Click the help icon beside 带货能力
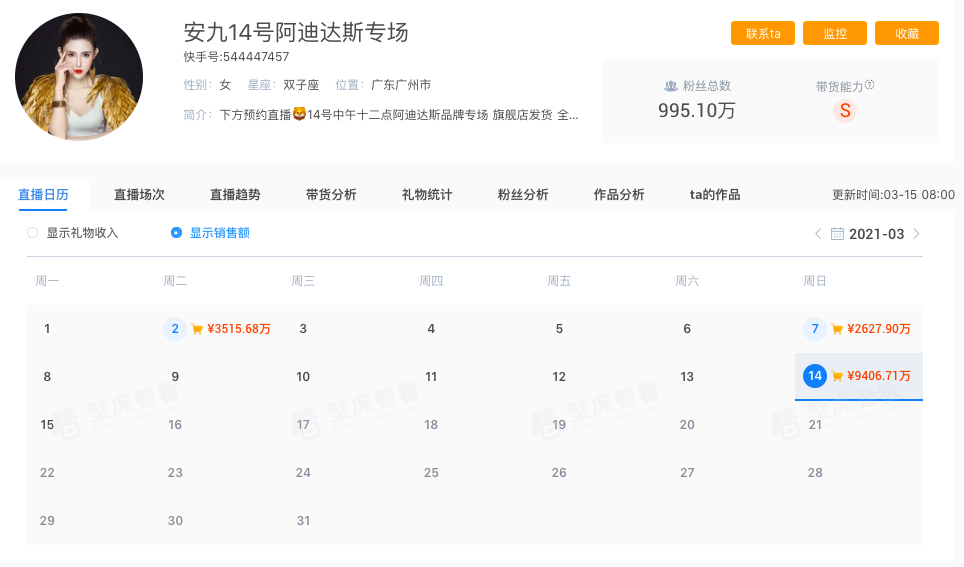 [x=870, y=86]
